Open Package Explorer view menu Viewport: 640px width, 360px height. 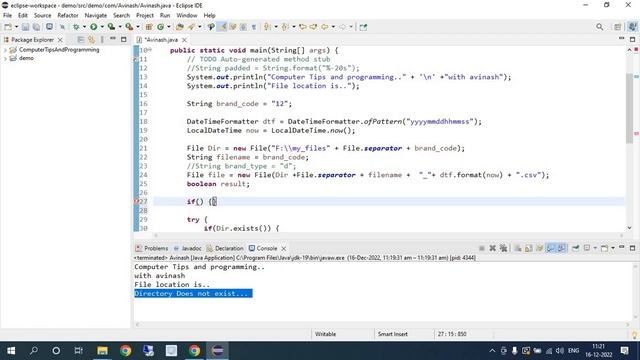102,40
